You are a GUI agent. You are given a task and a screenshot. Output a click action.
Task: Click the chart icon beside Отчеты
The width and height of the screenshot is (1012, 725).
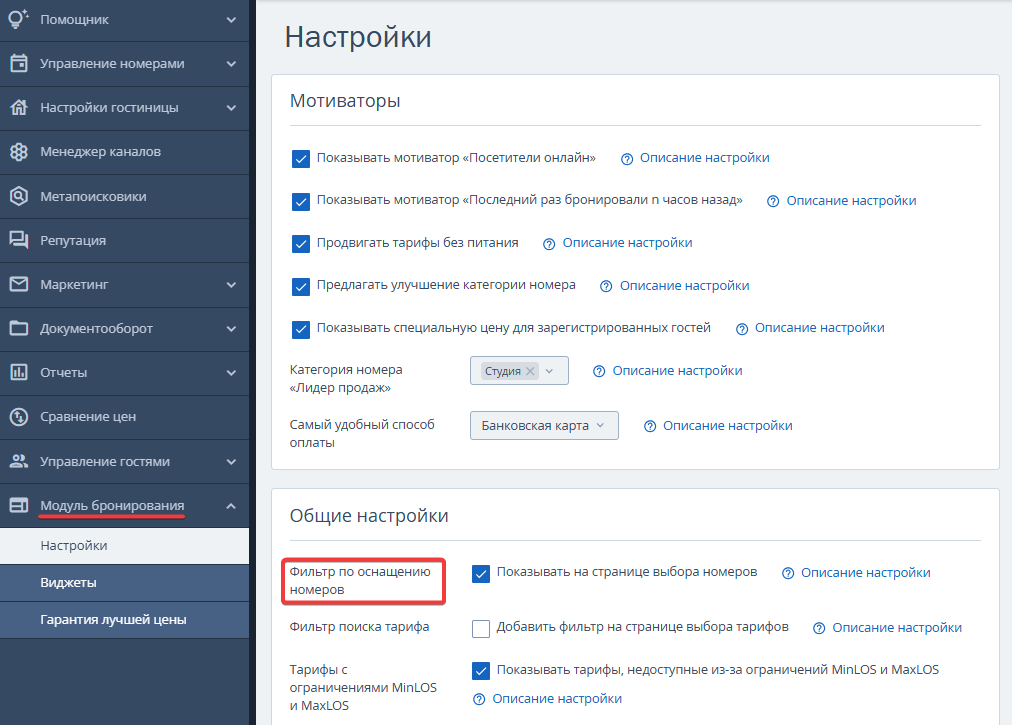pos(19,372)
